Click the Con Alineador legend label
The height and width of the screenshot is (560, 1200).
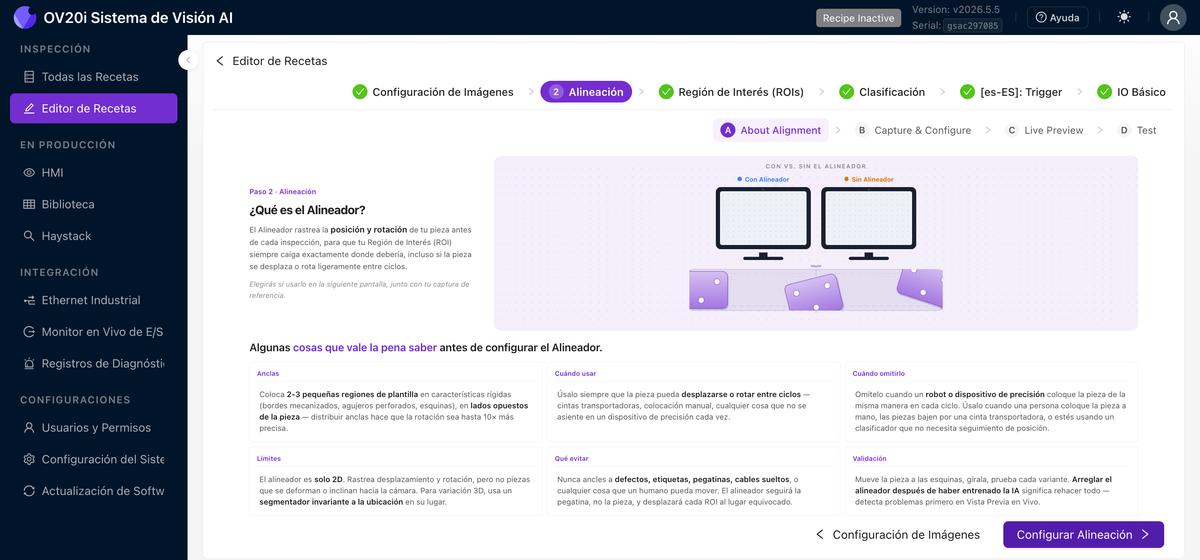pos(762,179)
